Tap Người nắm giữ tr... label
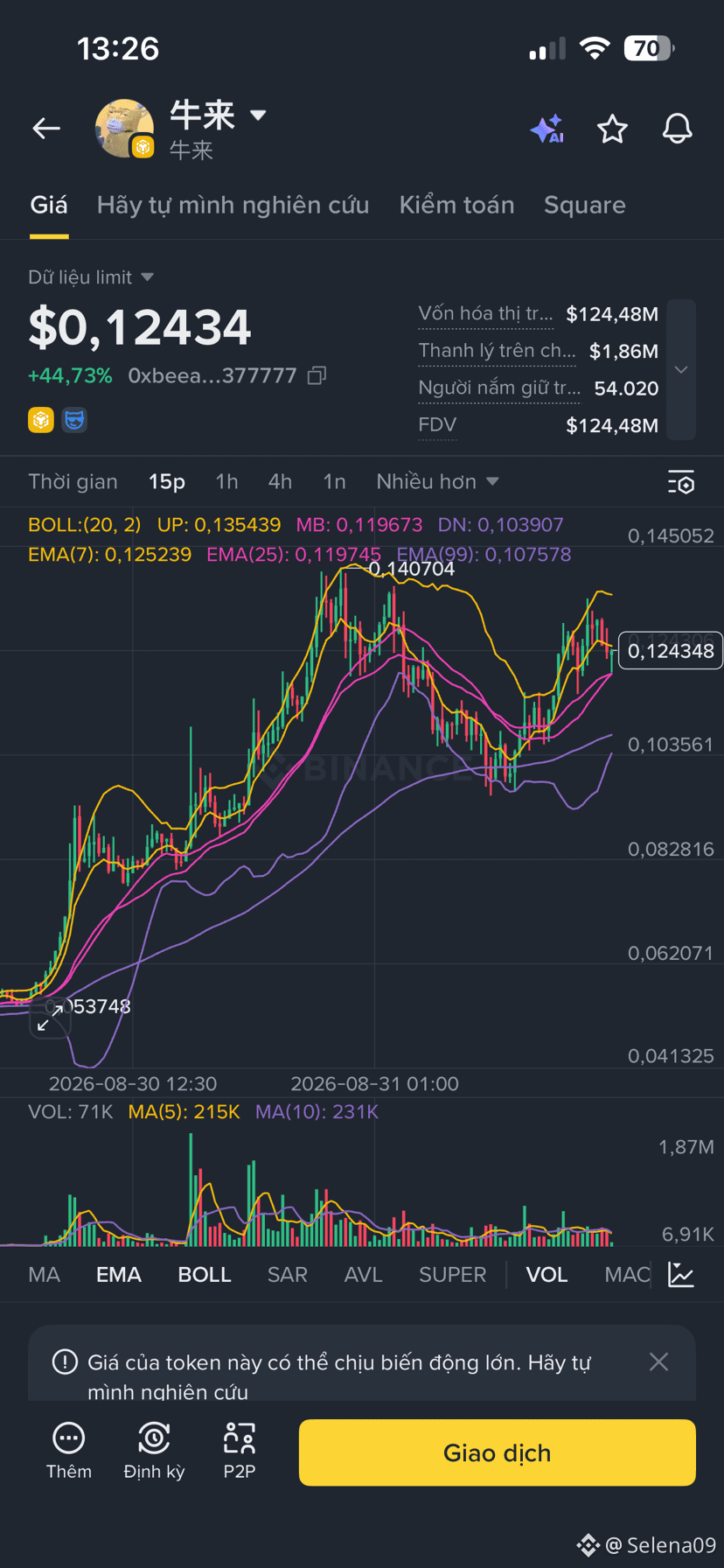Image resolution: width=724 pixels, height=1568 pixels. [498, 388]
